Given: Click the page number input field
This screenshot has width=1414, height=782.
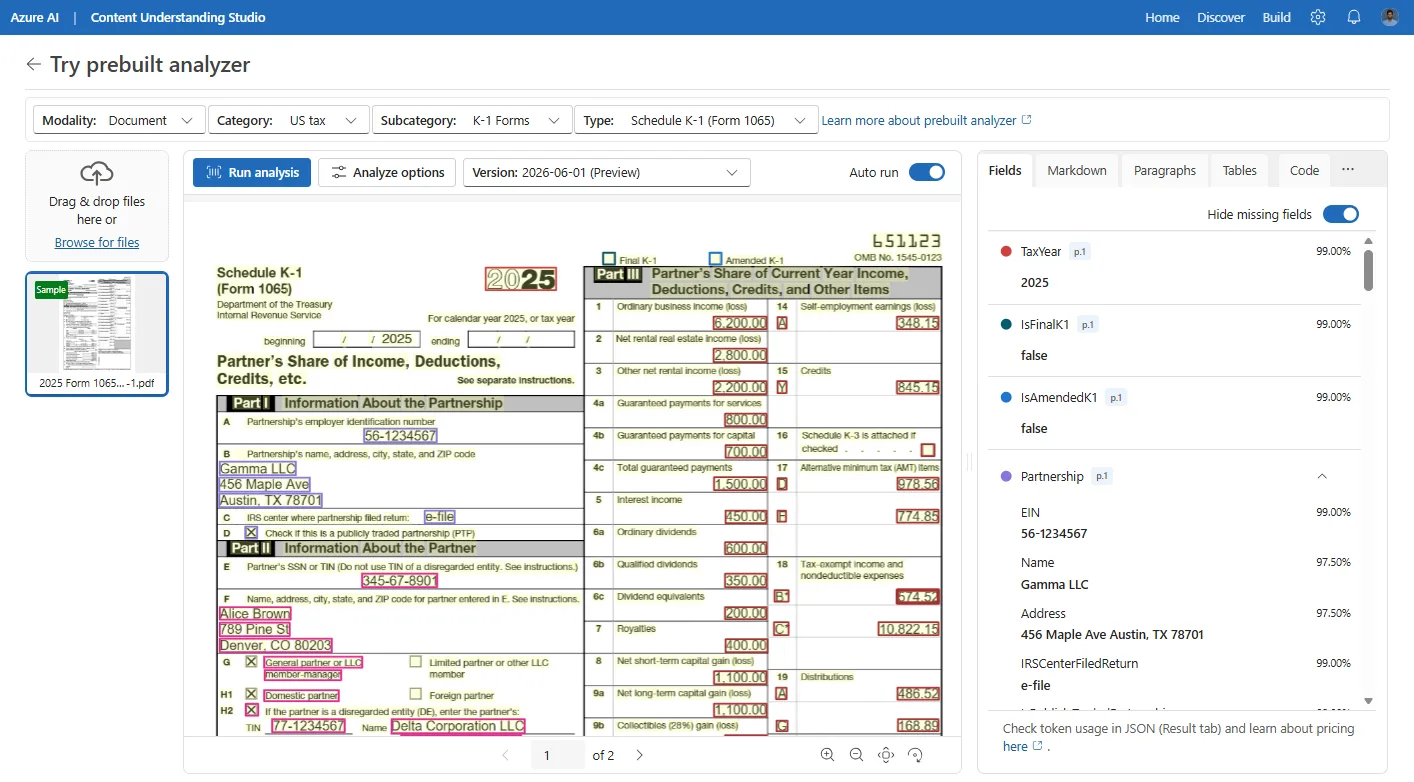Looking at the screenshot, I should pyautogui.click(x=558, y=755).
